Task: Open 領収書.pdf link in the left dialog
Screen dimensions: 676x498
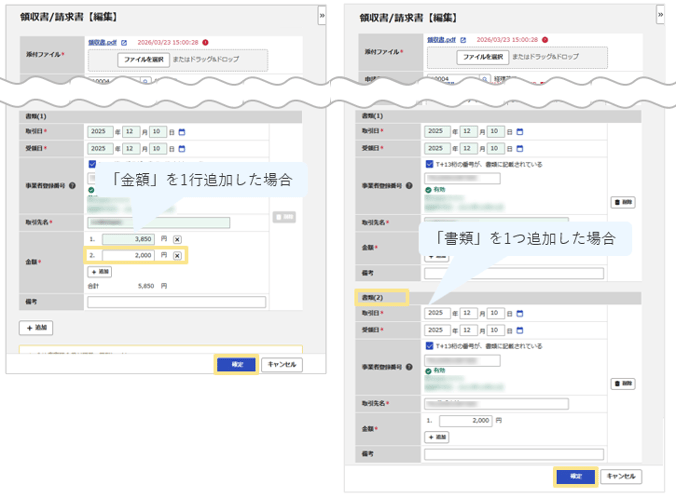Action: (x=102, y=42)
